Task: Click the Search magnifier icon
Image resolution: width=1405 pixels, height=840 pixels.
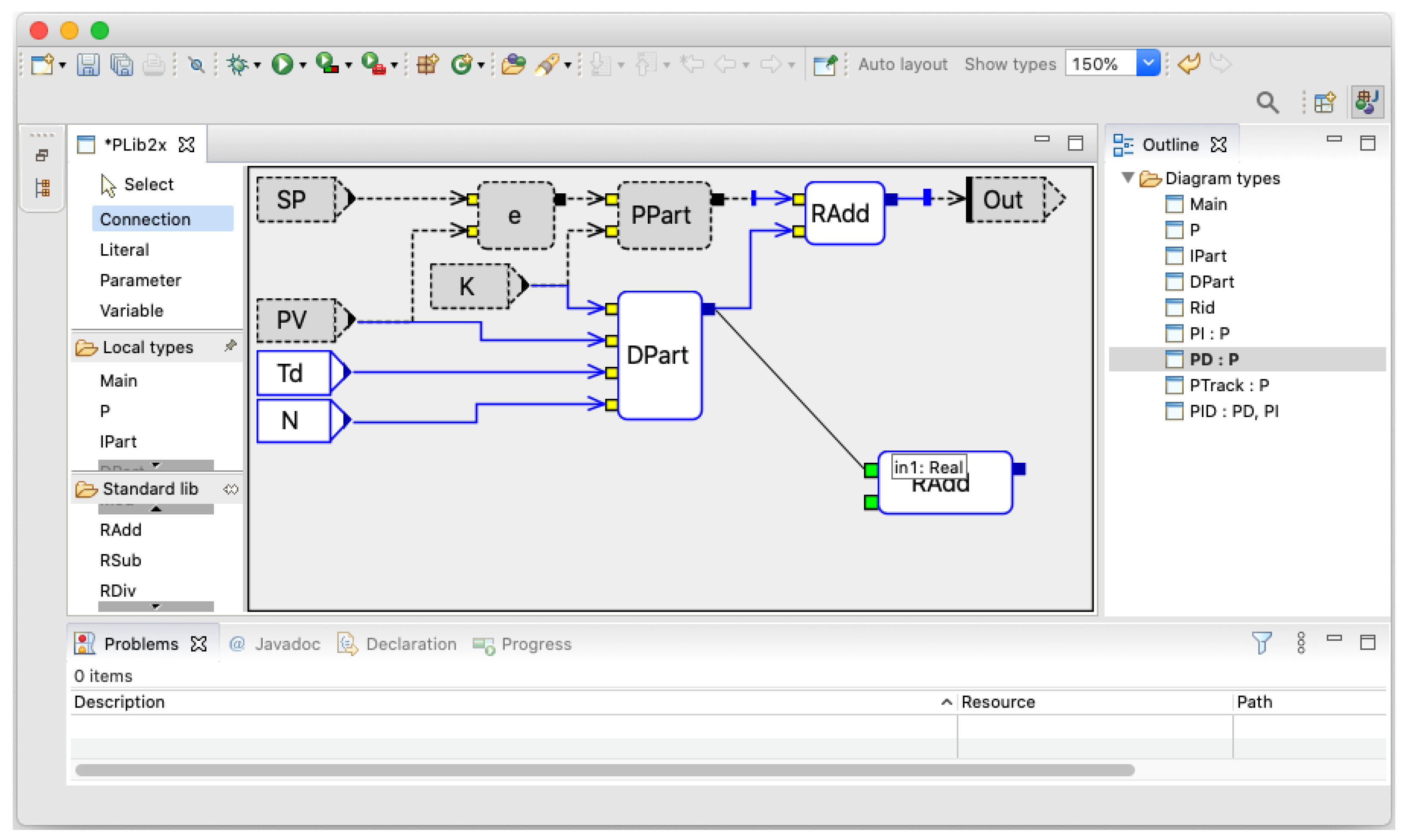Action: pyautogui.click(x=1267, y=102)
